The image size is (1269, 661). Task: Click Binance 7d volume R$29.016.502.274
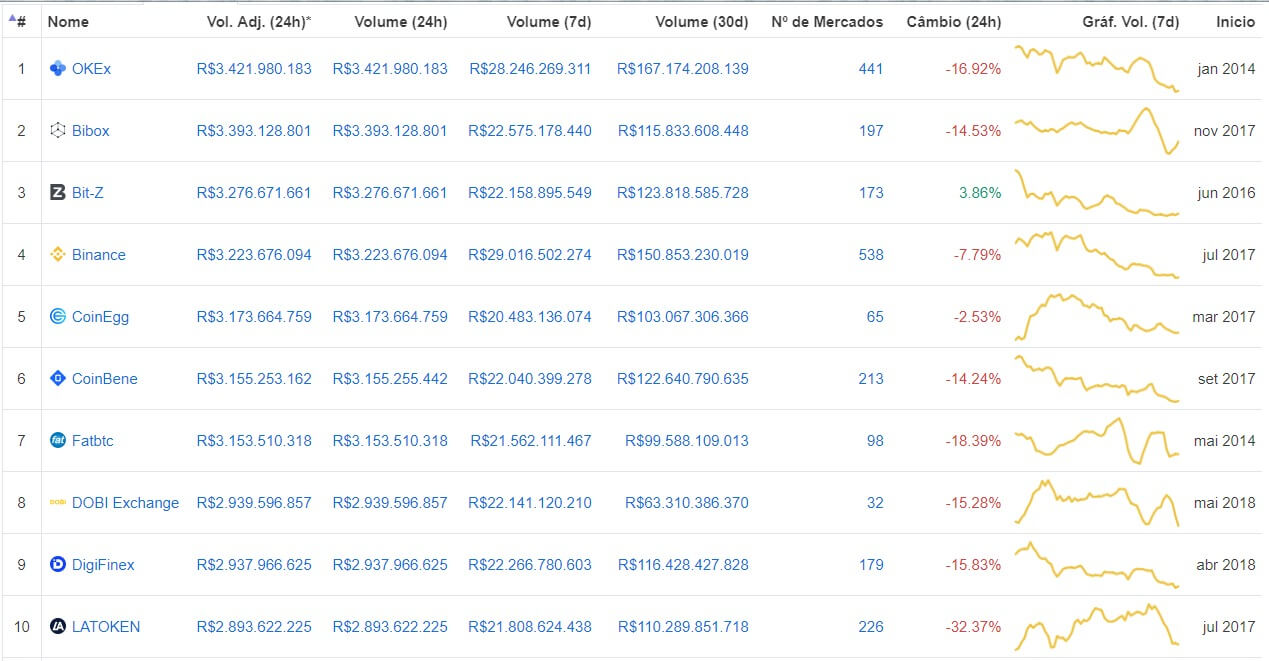530,254
